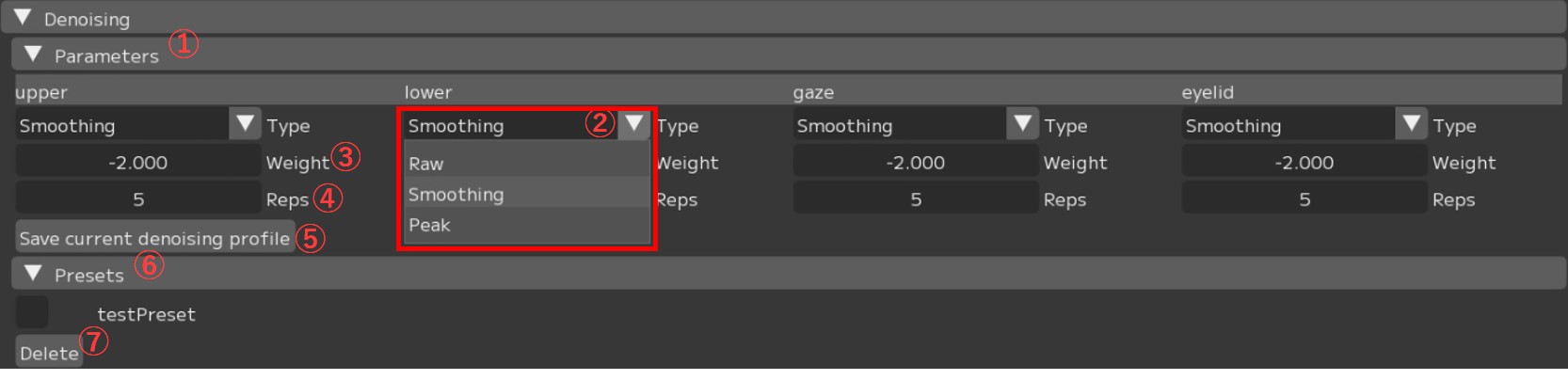Click the gaze Weight value field
Screen dimensions: 1568x380
[x=916, y=162]
